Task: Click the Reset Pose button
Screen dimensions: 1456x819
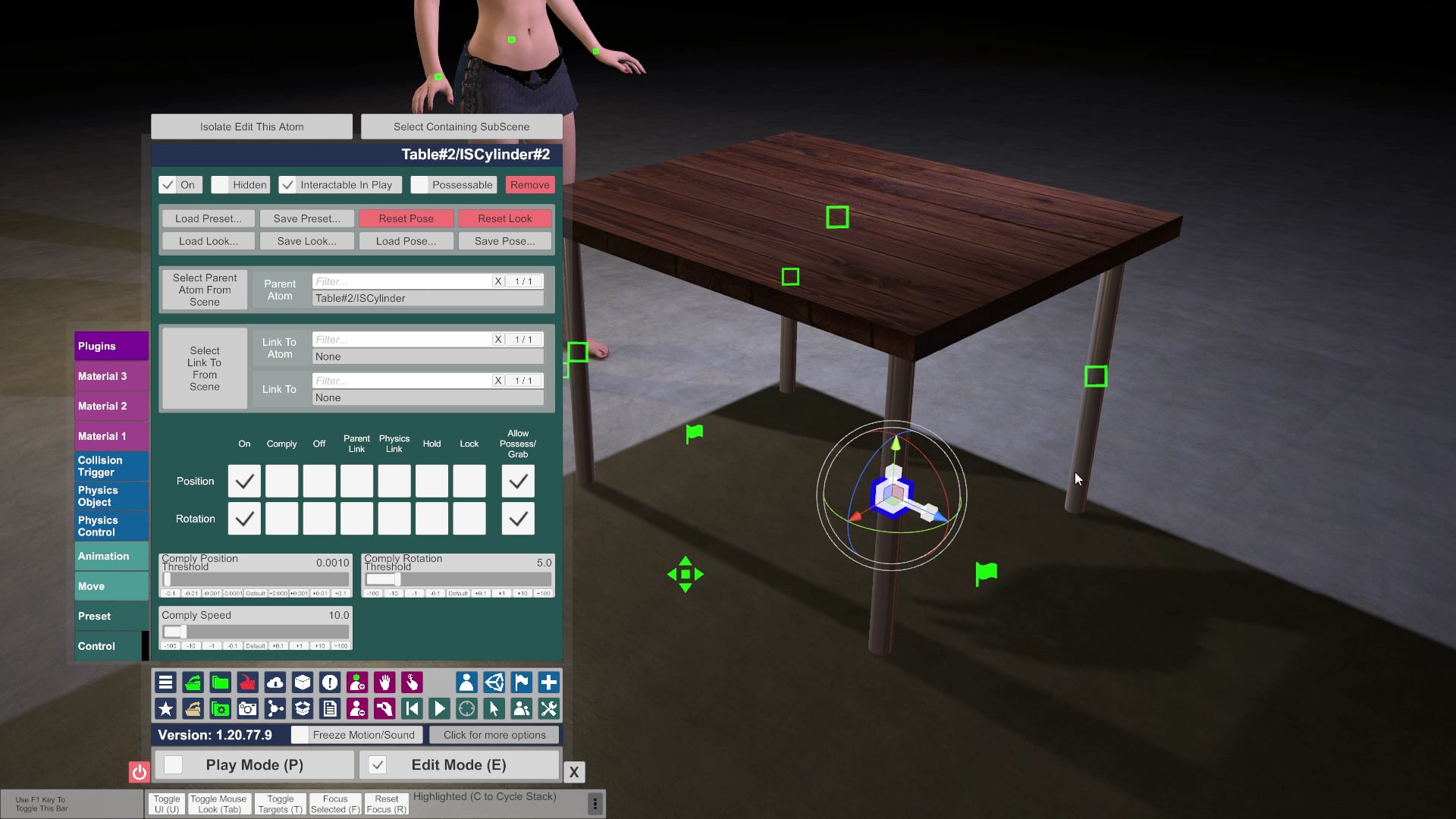Action: point(405,218)
